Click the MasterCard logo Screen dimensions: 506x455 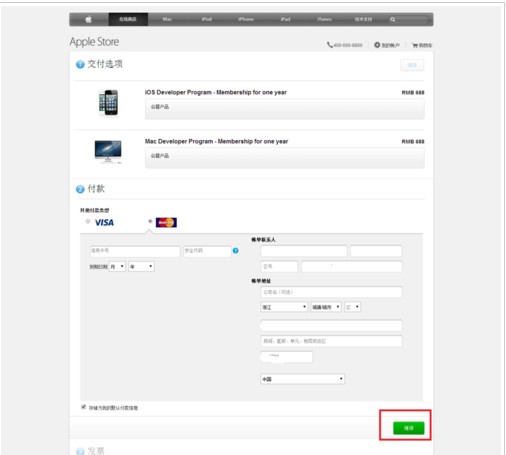pos(166,222)
